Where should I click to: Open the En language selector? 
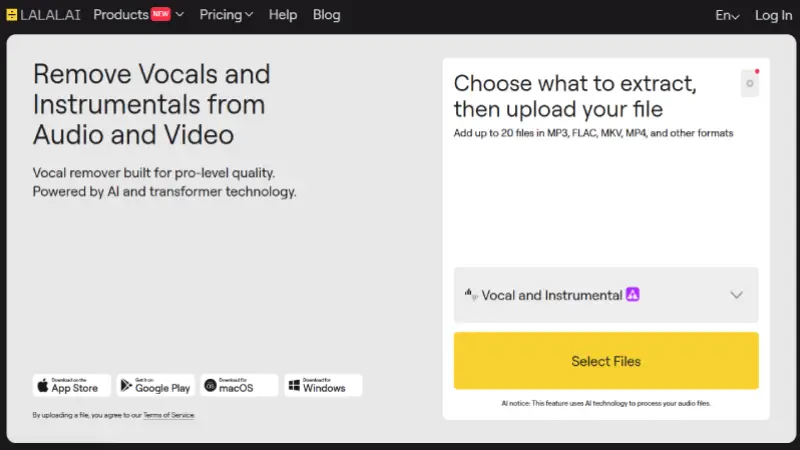coord(727,15)
